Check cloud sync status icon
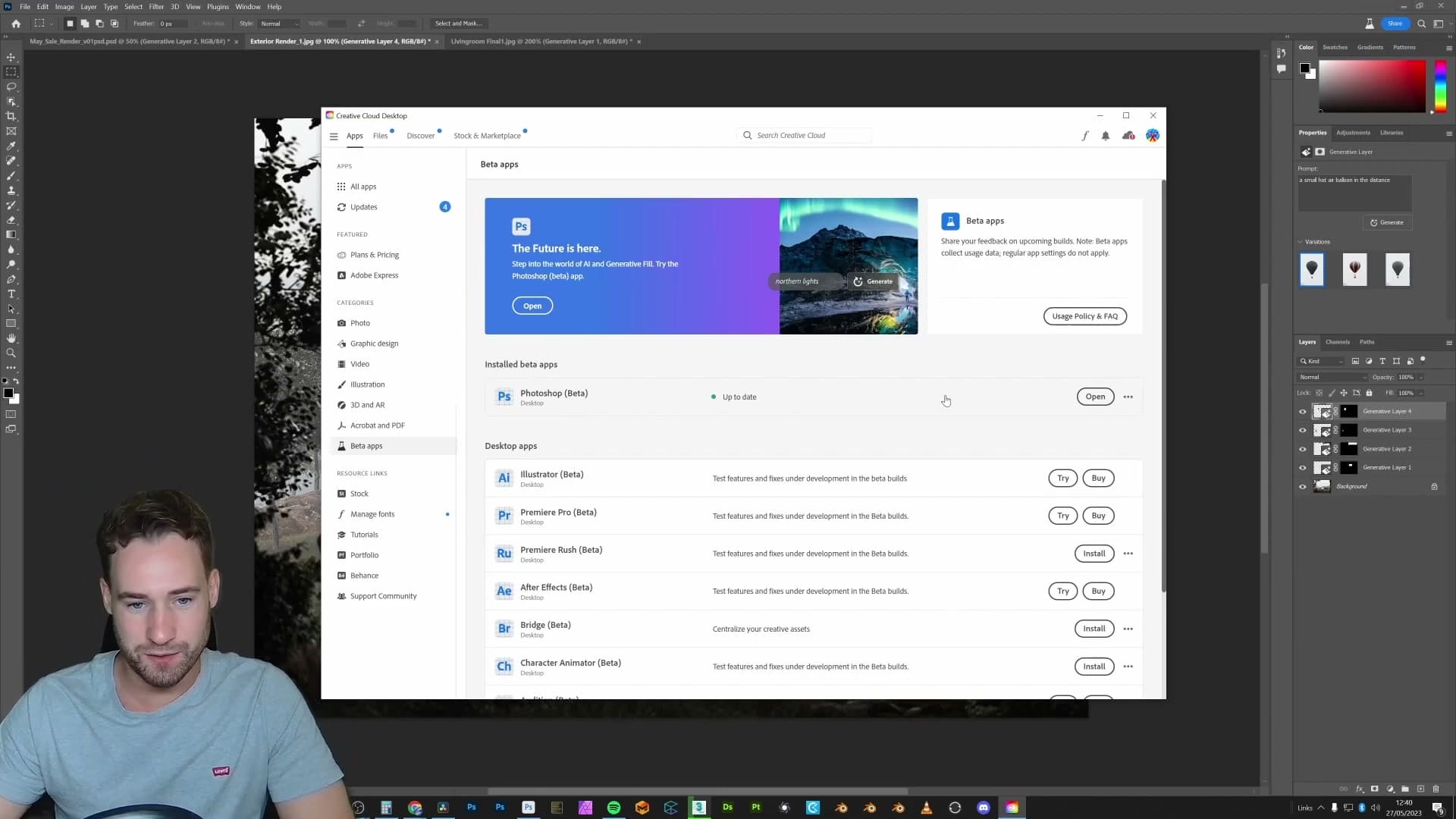Screen dimensions: 1456x819 [1128, 136]
